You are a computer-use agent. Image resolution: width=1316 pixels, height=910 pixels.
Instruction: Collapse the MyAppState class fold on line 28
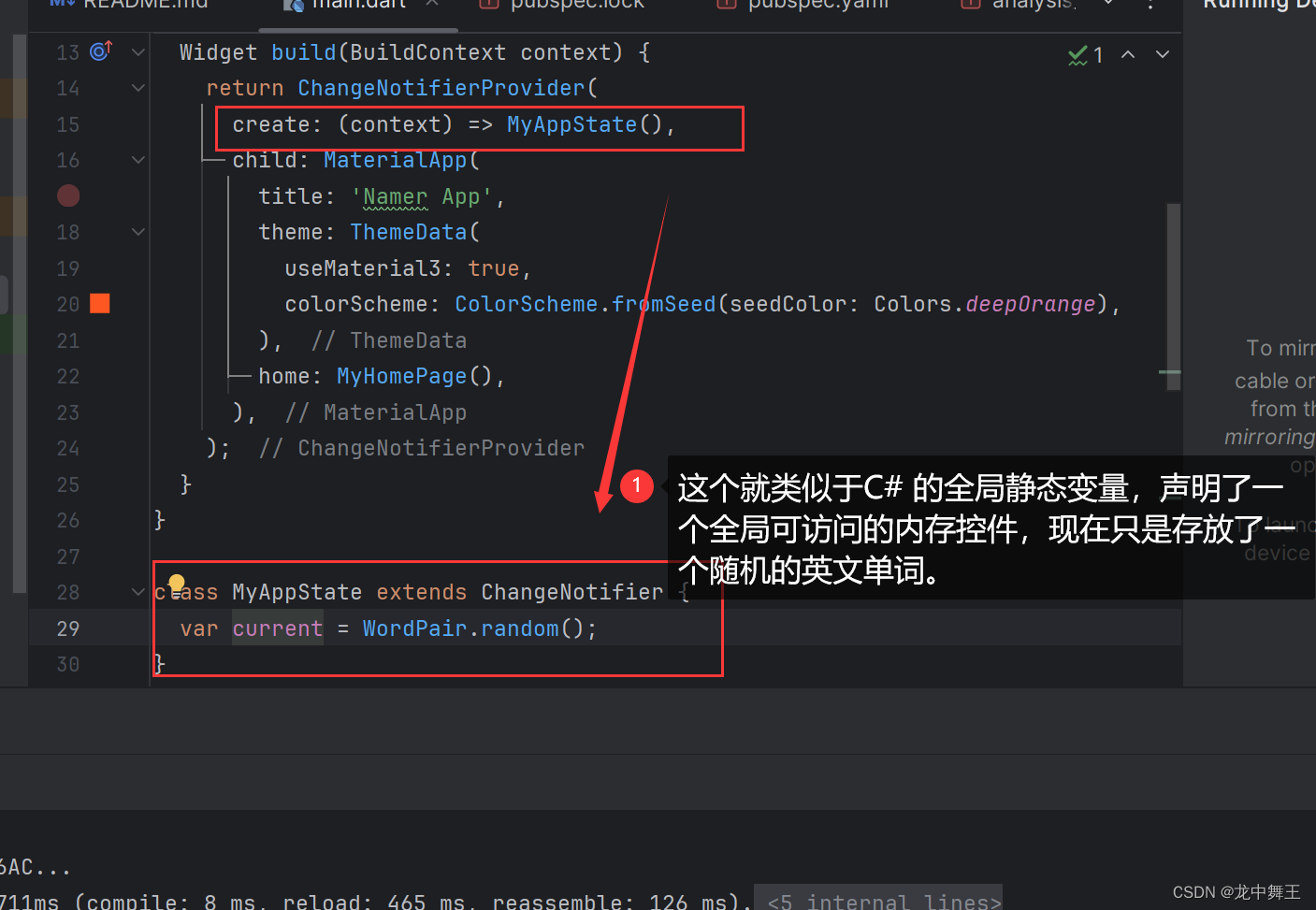tap(138, 592)
